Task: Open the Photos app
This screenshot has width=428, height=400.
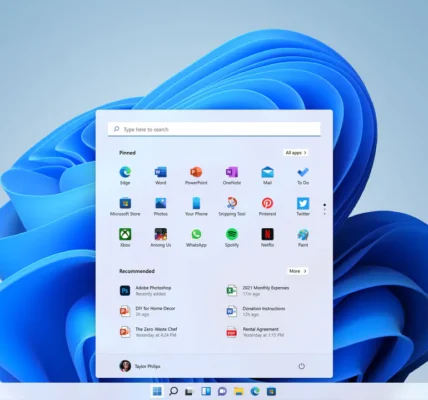Action: [x=160, y=207]
